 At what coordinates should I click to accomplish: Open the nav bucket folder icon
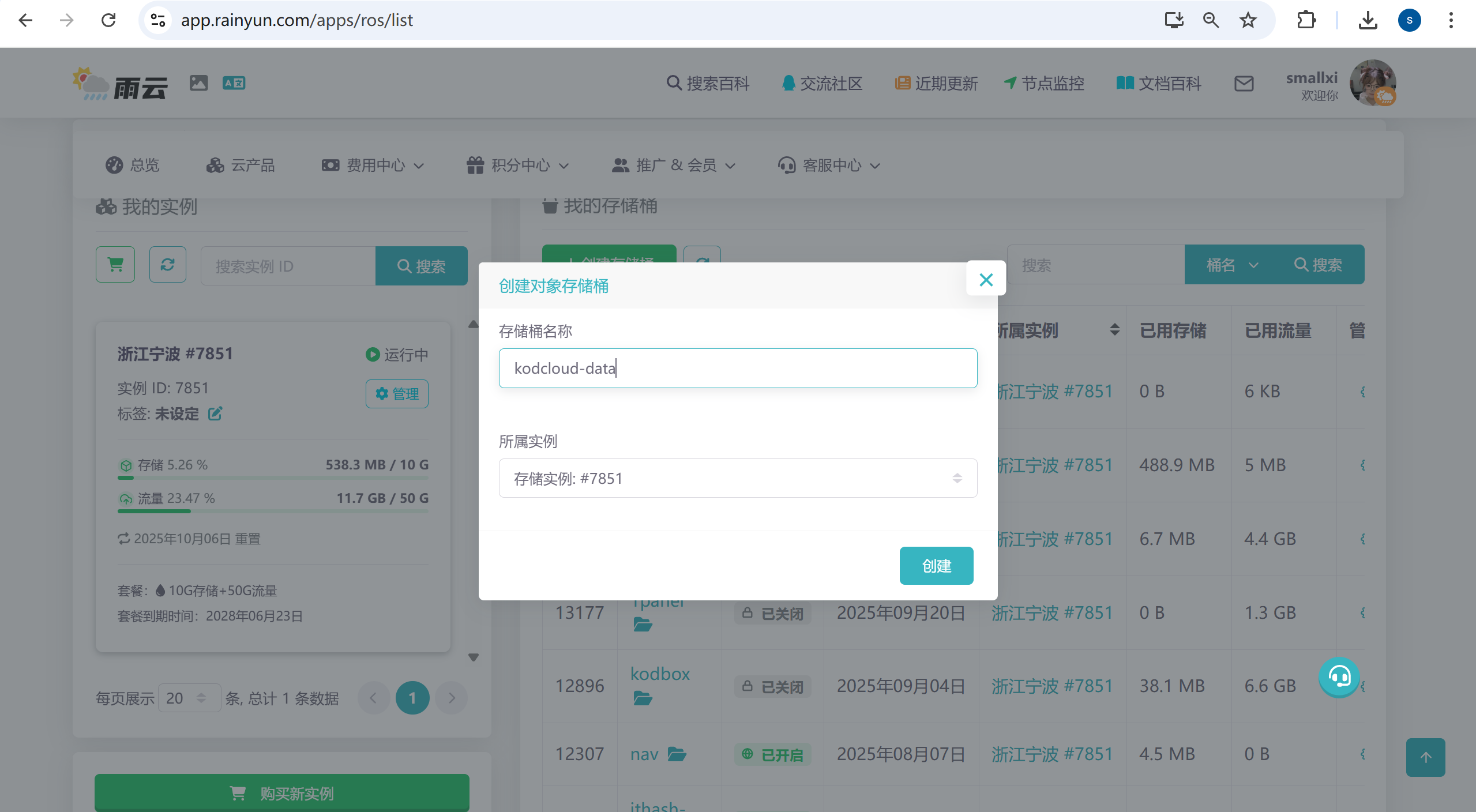coord(677,754)
